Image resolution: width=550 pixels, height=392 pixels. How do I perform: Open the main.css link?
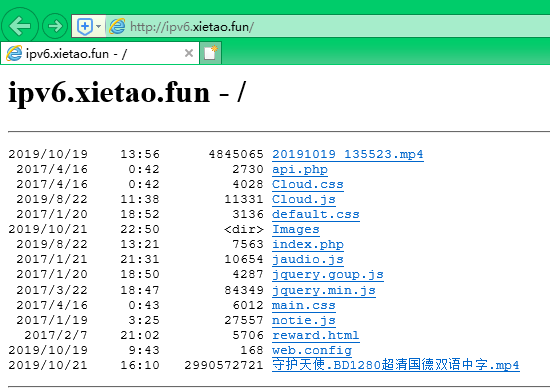pyautogui.click(x=304, y=306)
